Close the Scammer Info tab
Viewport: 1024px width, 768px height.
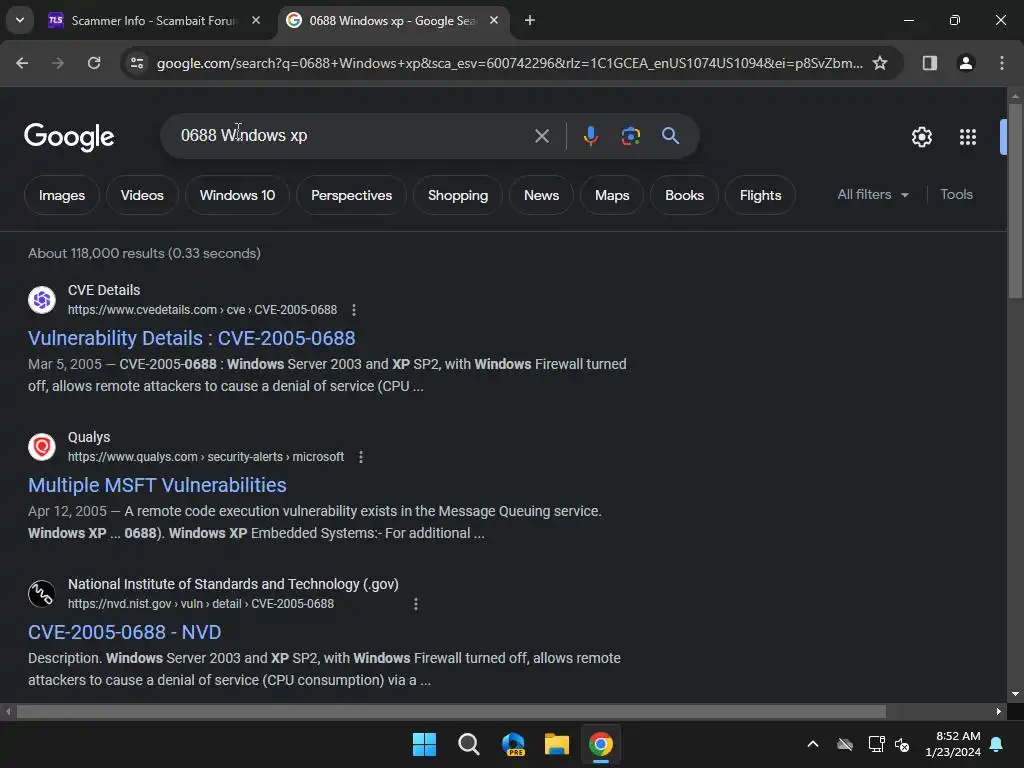(x=256, y=20)
